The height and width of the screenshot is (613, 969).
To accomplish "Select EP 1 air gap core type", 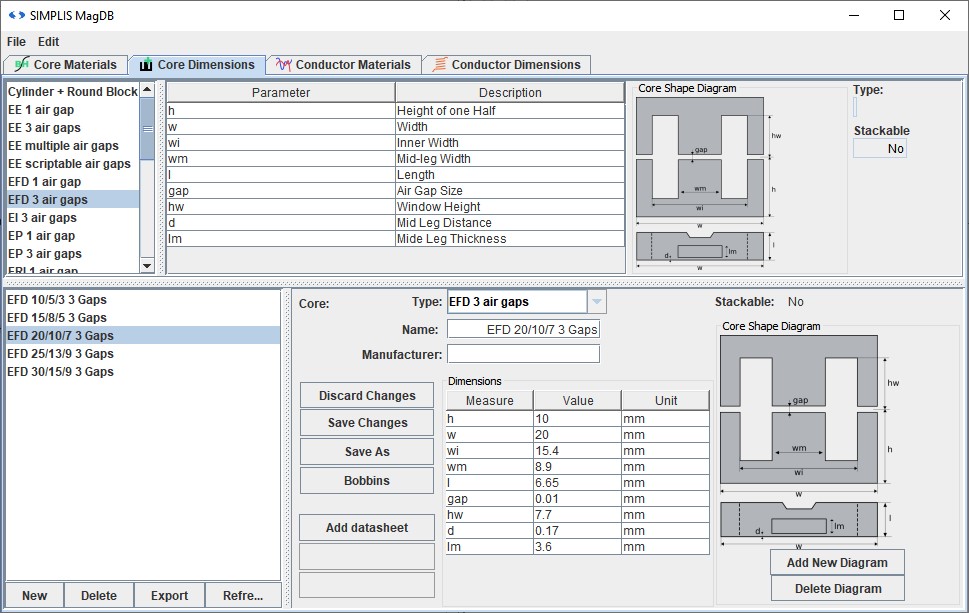I will (x=42, y=236).
